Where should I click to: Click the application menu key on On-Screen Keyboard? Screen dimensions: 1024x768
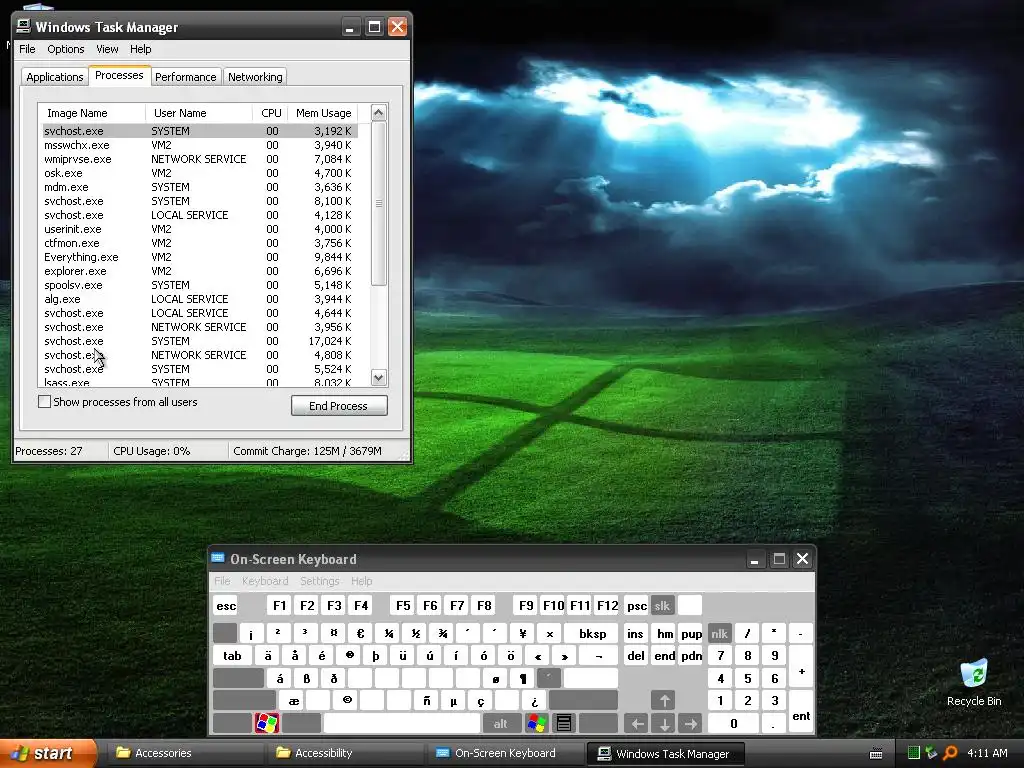click(564, 723)
